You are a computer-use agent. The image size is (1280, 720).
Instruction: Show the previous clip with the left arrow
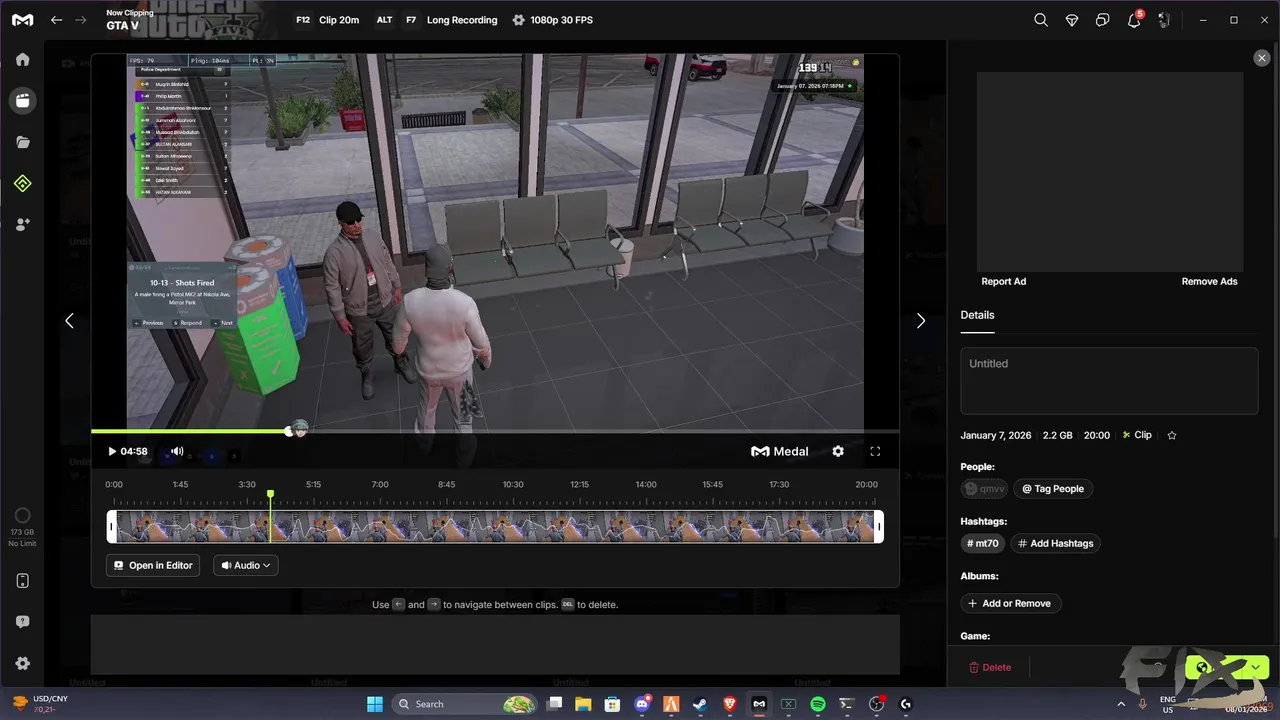[69, 321]
